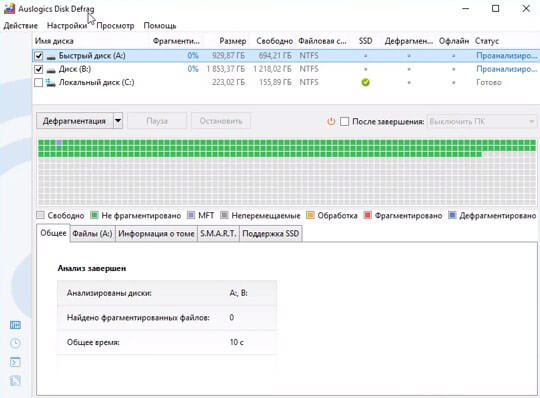540x398 pixels.
Task: Click the Дефрагментация button
Action: pos(74,121)
